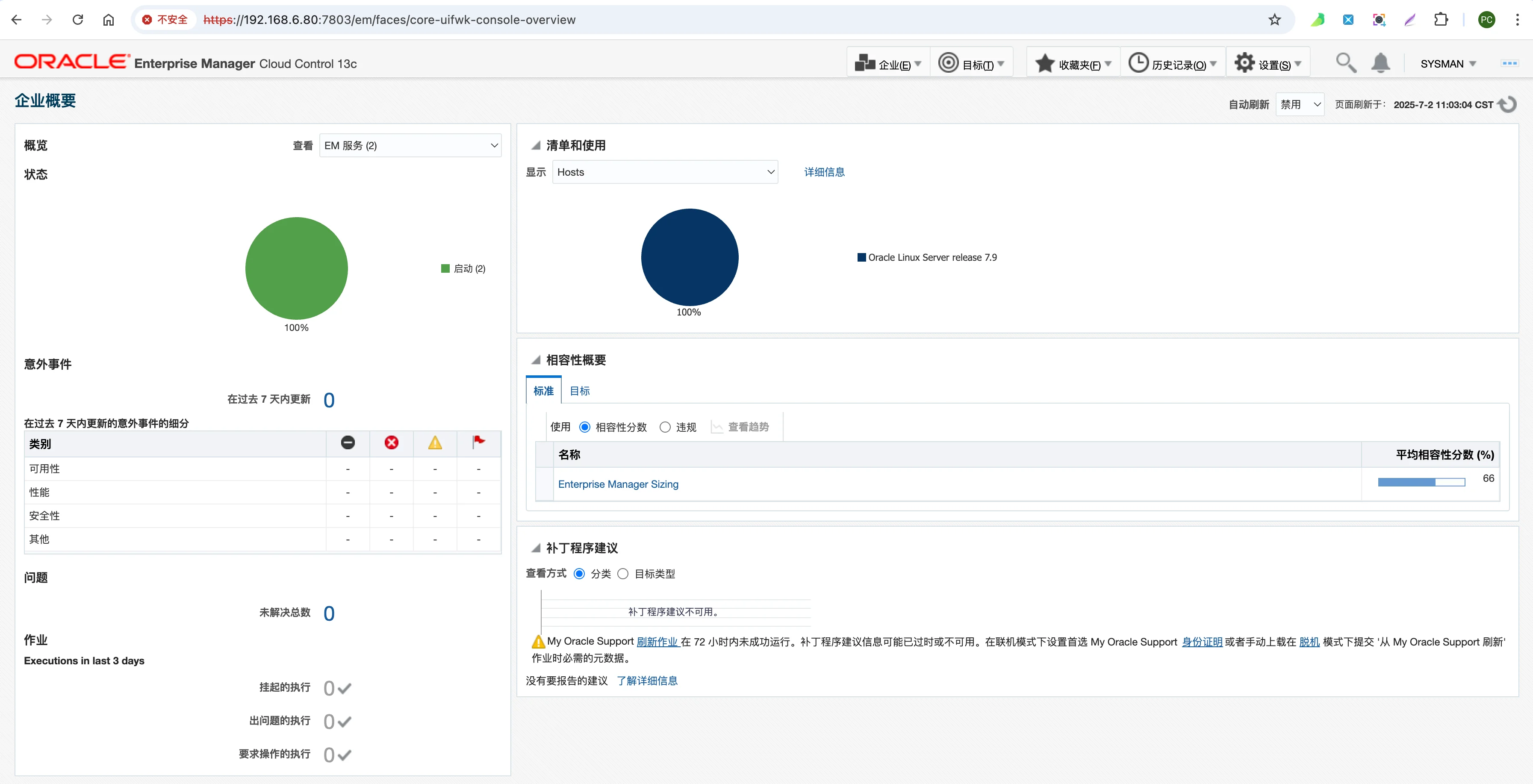Click the bookmark star in address bar
The image size is (1533, 784).
[x=1274, y=20]
